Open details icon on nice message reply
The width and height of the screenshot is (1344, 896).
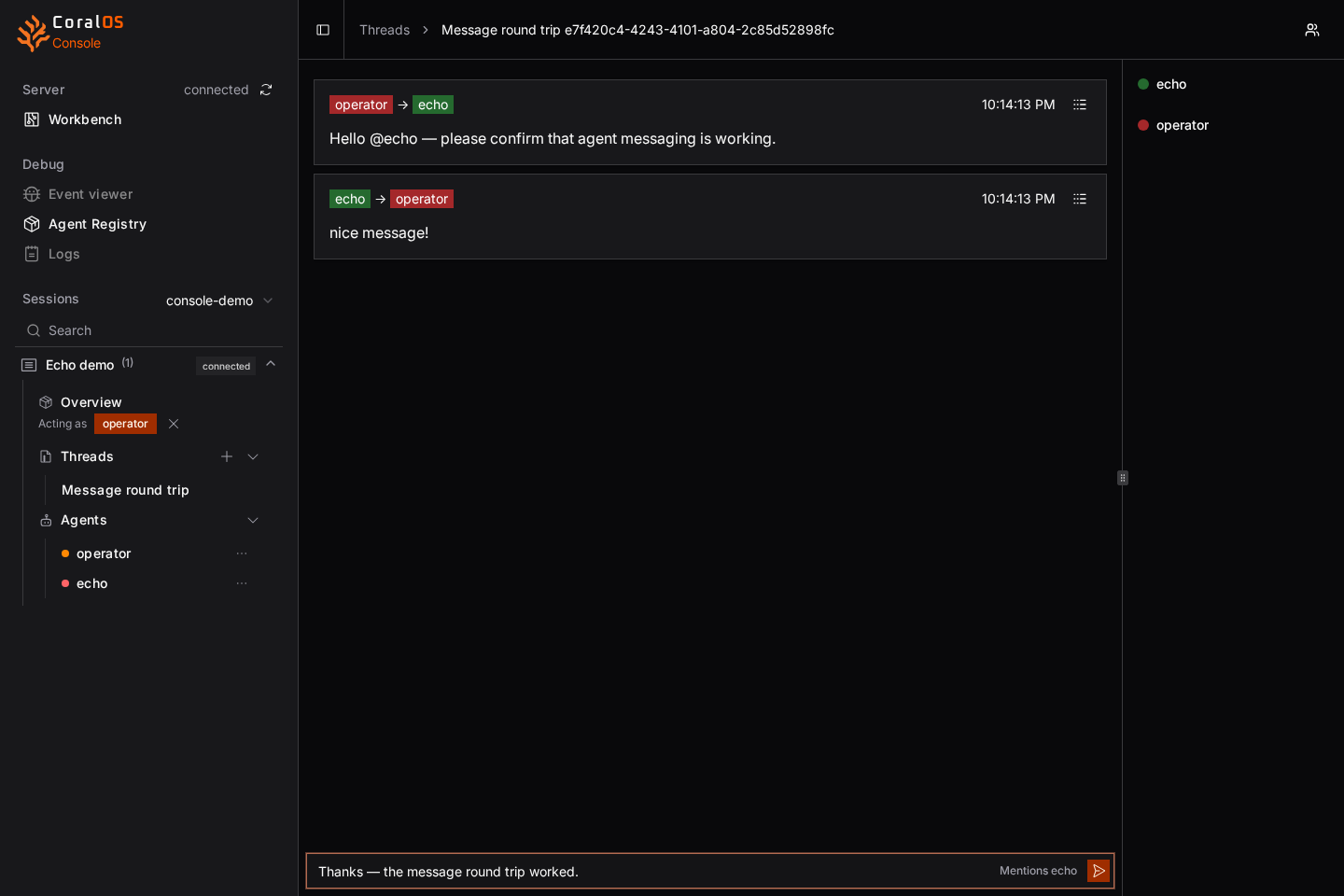coord(1080,199)
